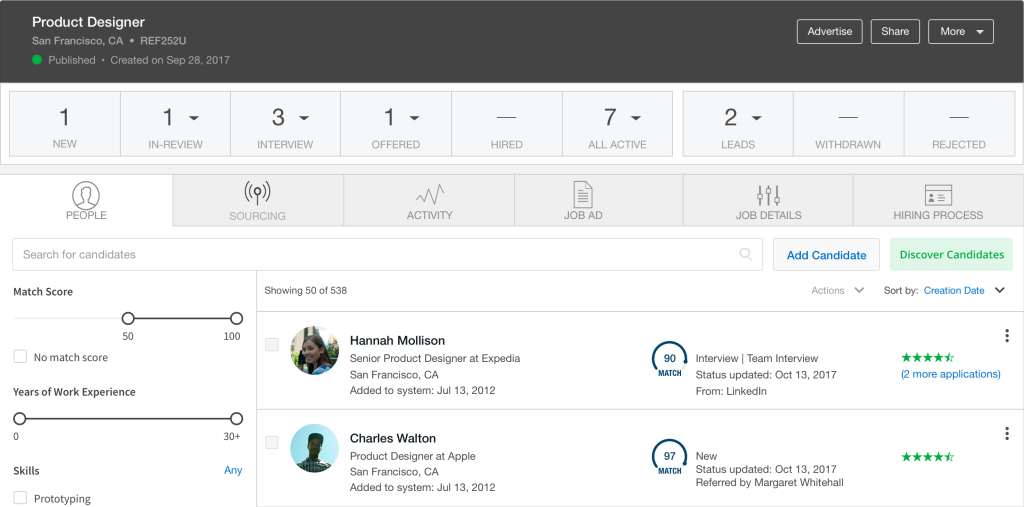Image resolution: width=1024 pixels, height=507 pixels.
Task: Select the All Active stage count
Action: tap(617, 125)
